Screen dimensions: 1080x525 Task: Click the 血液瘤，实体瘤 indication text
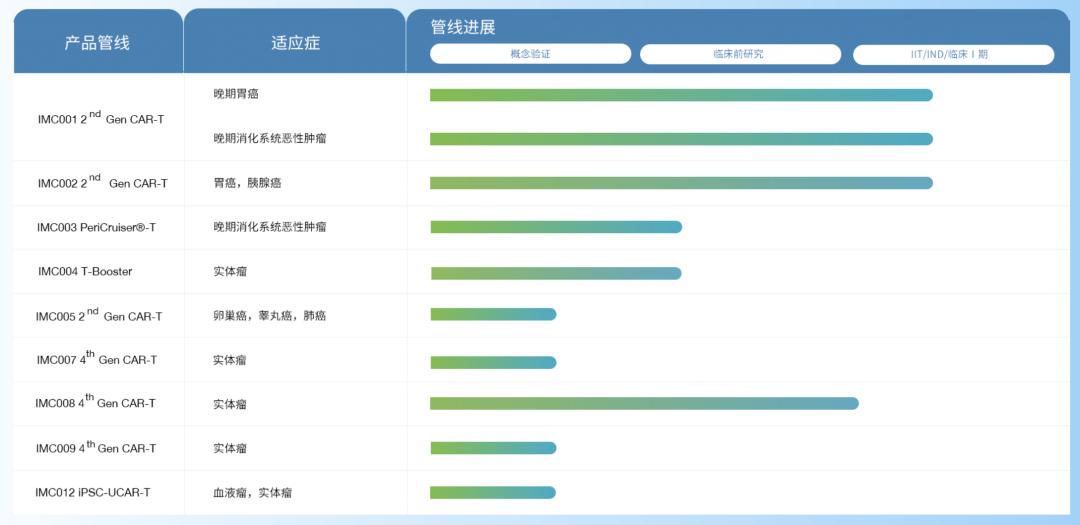point(252,493)
